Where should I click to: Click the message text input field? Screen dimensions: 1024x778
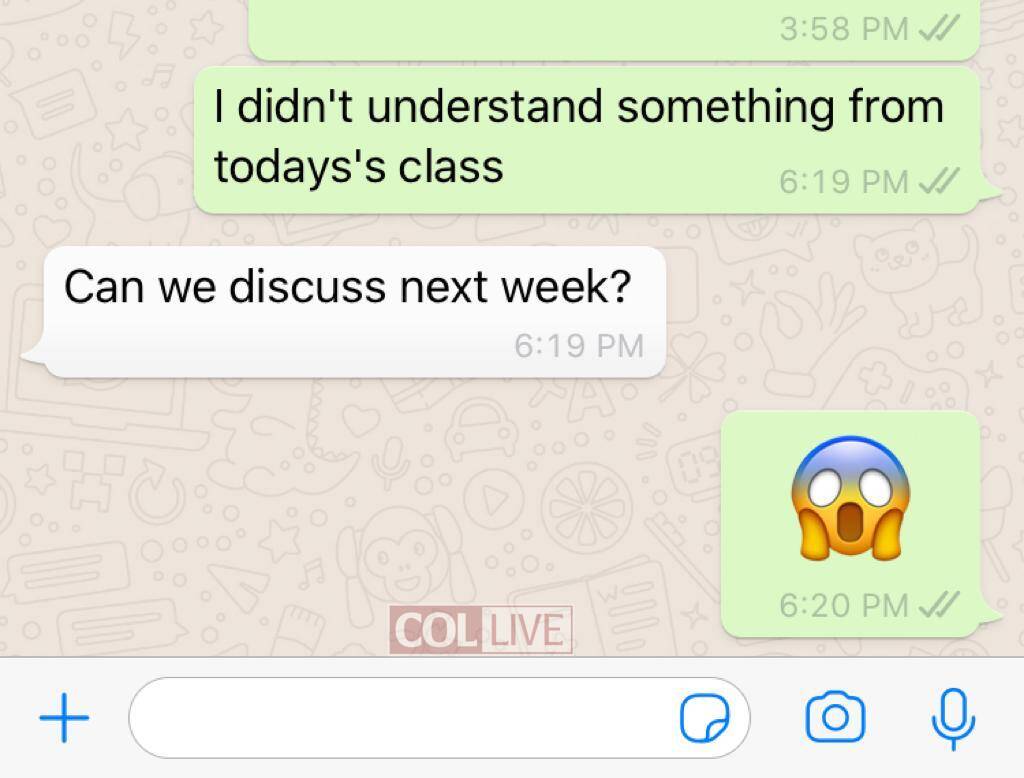(439, 718)
